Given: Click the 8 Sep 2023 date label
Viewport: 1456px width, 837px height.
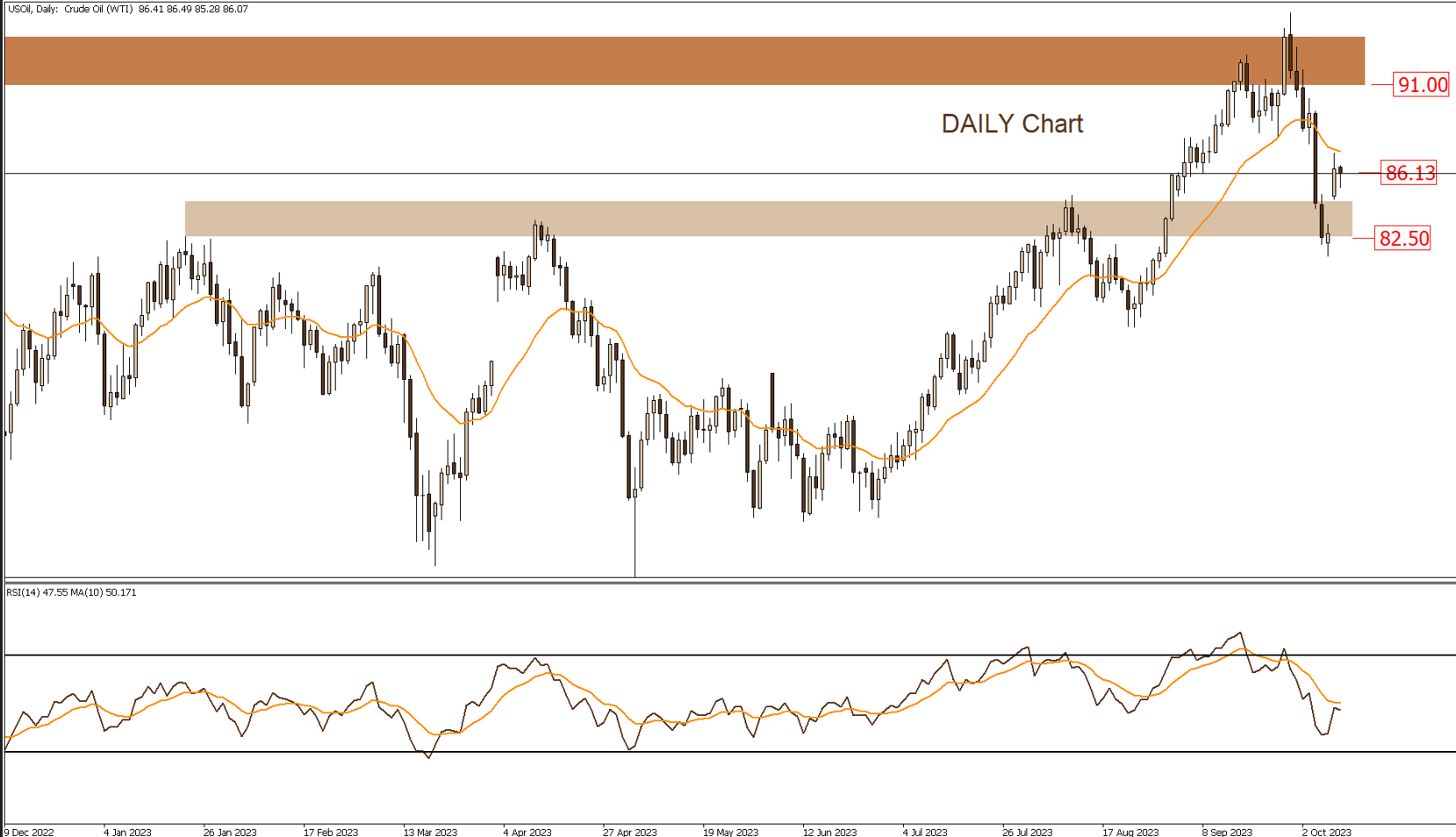Looking at the screenshot, I should pyautogui.click(x=1227, y=832).
